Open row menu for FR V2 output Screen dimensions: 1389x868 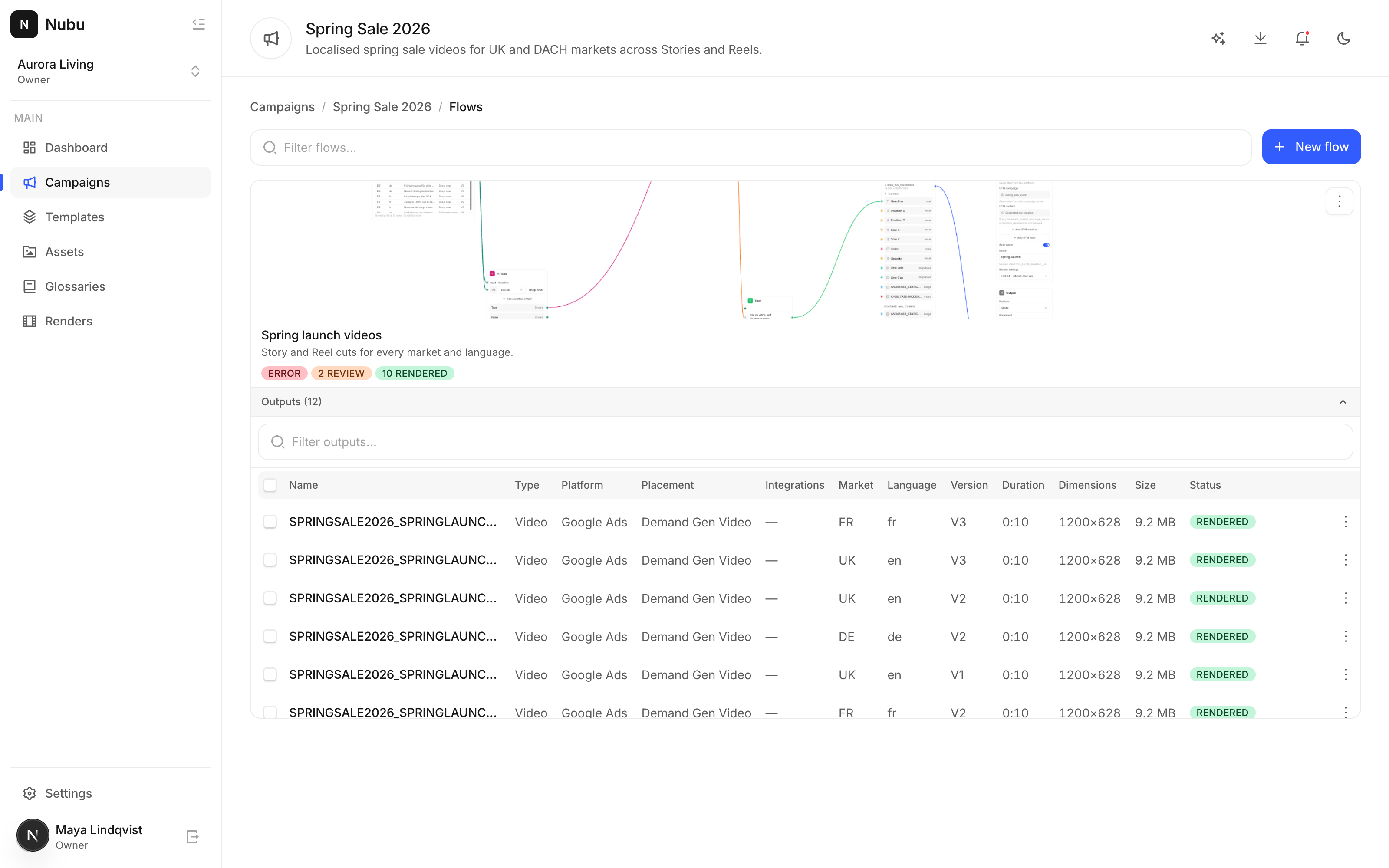click(x=1346, y=713)
